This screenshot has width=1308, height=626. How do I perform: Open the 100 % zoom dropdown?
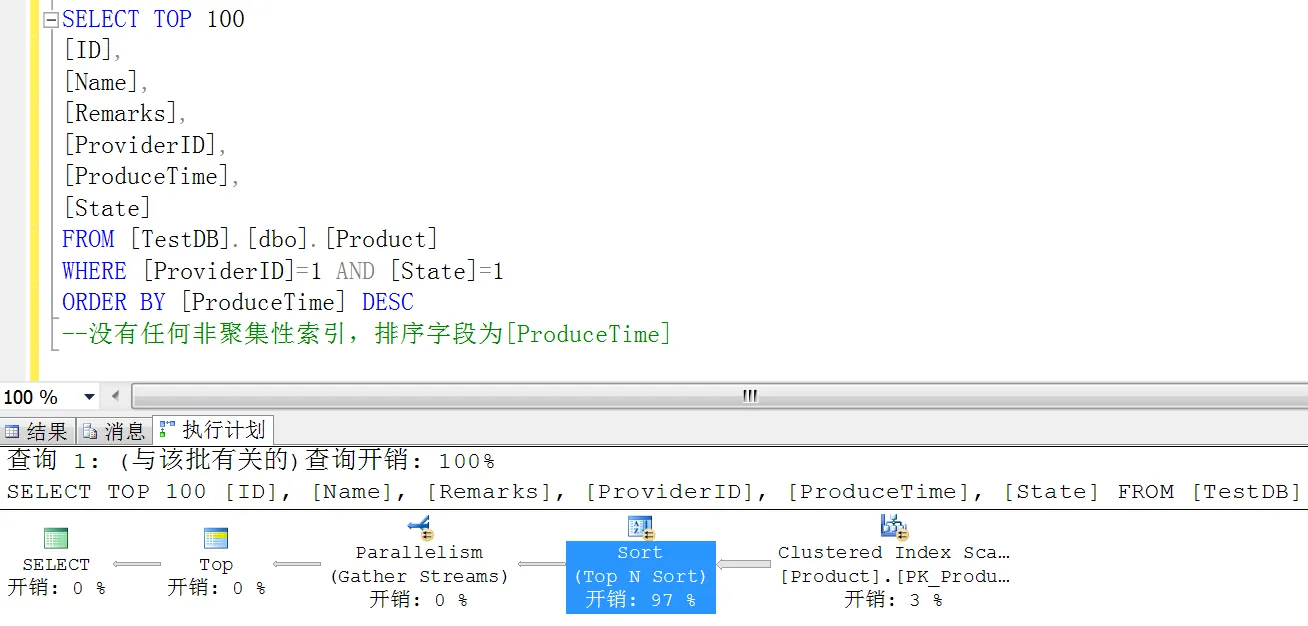point(90,397)
